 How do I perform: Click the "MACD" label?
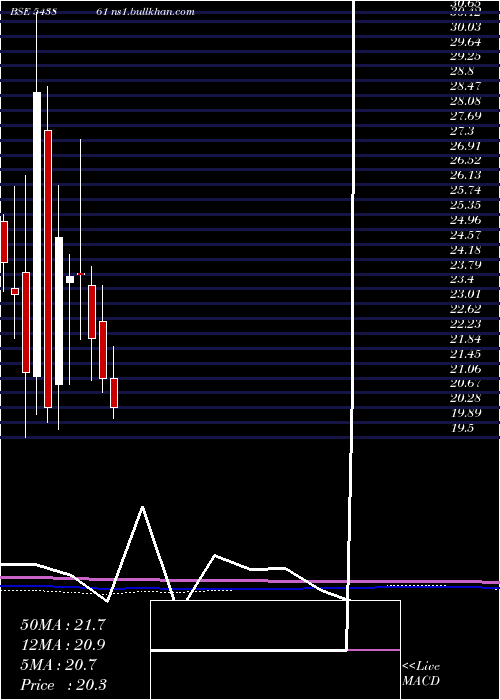[x=421, y=681]
